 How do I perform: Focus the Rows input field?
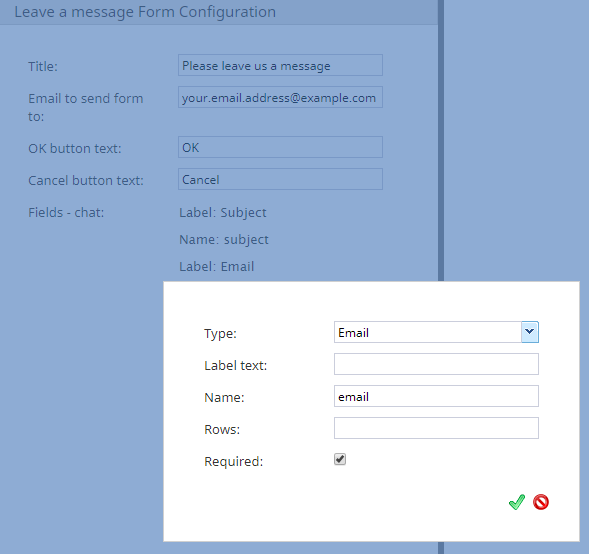click(436, 428)
